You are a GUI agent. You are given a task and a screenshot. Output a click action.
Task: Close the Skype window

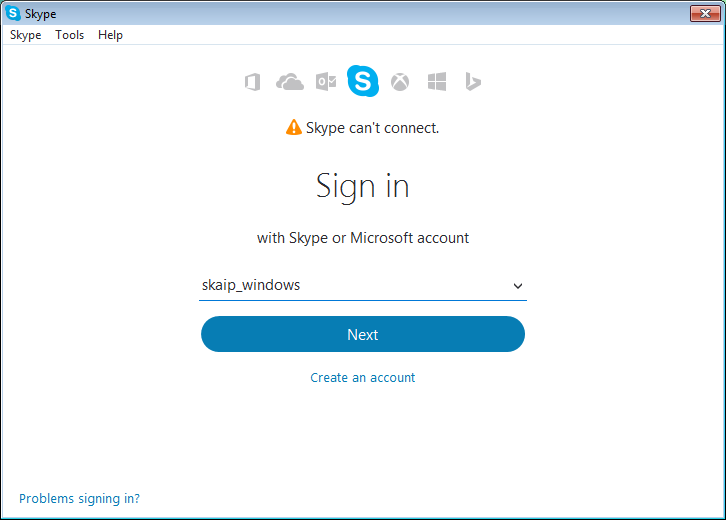coord(705,13)
